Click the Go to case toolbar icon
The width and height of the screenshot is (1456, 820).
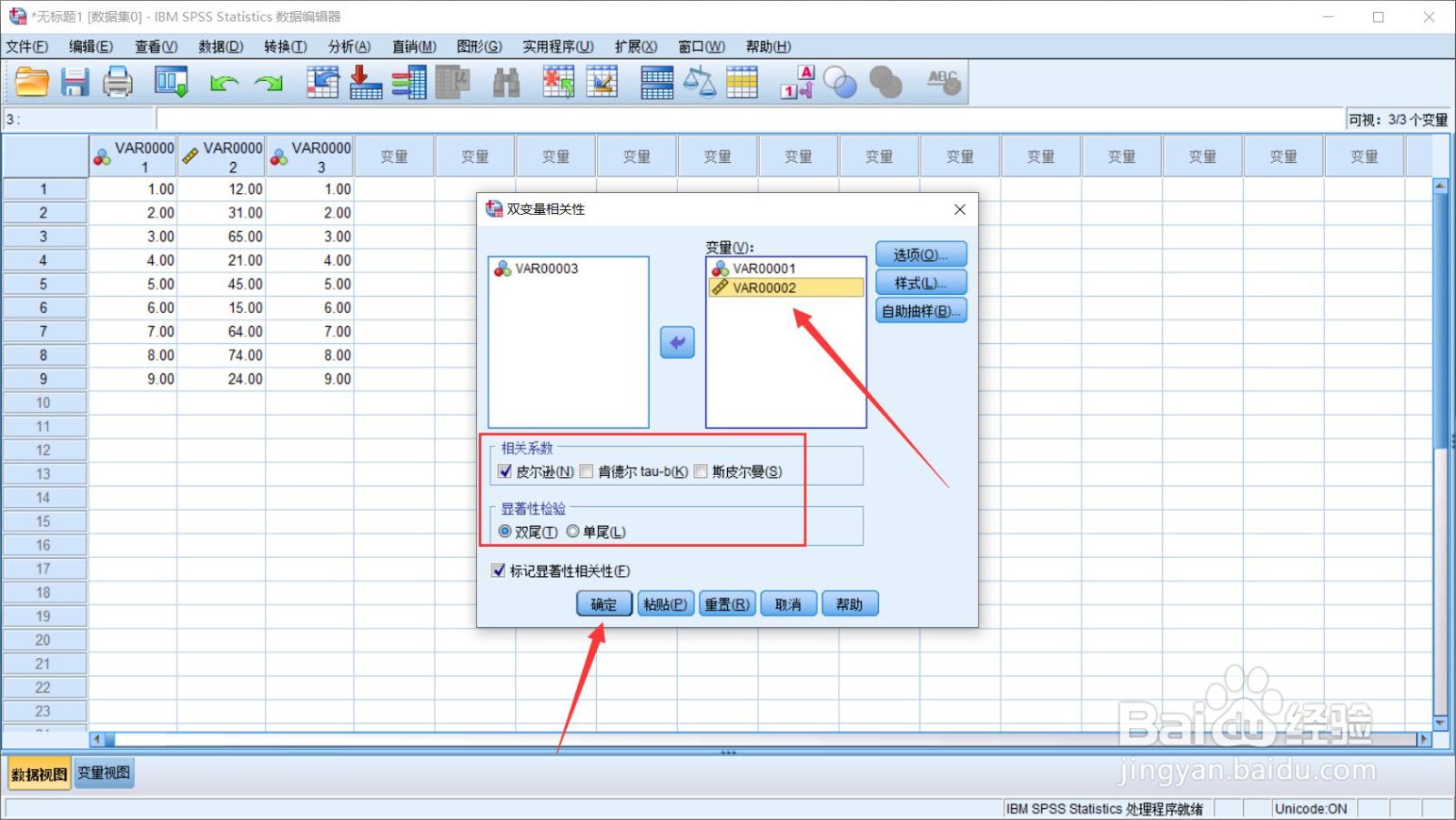click(x=322, y=82)
